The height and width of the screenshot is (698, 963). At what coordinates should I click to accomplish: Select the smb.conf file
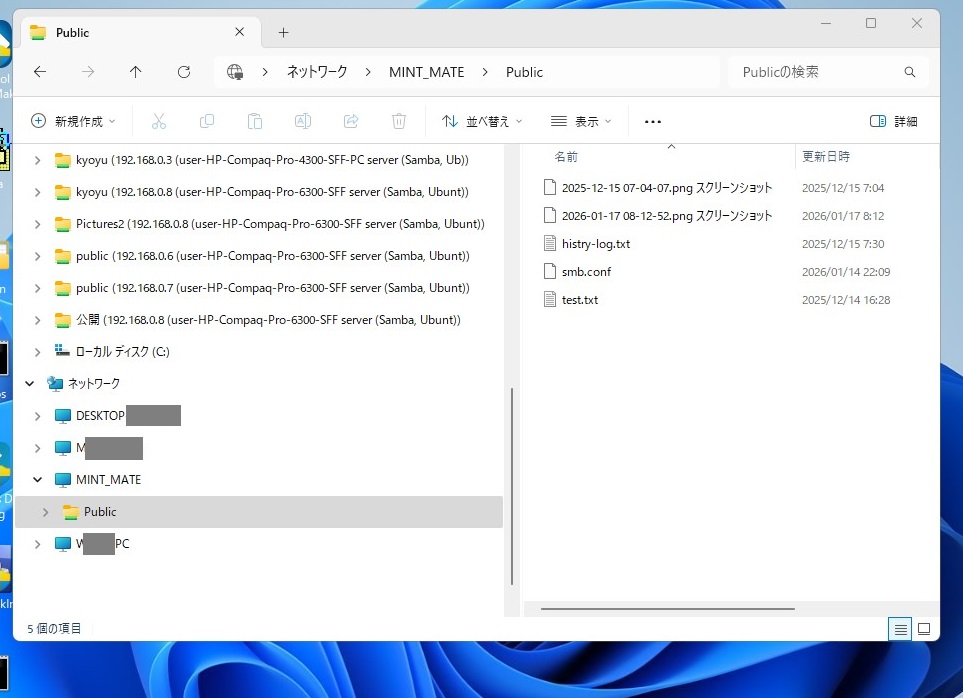click(586, 272)
